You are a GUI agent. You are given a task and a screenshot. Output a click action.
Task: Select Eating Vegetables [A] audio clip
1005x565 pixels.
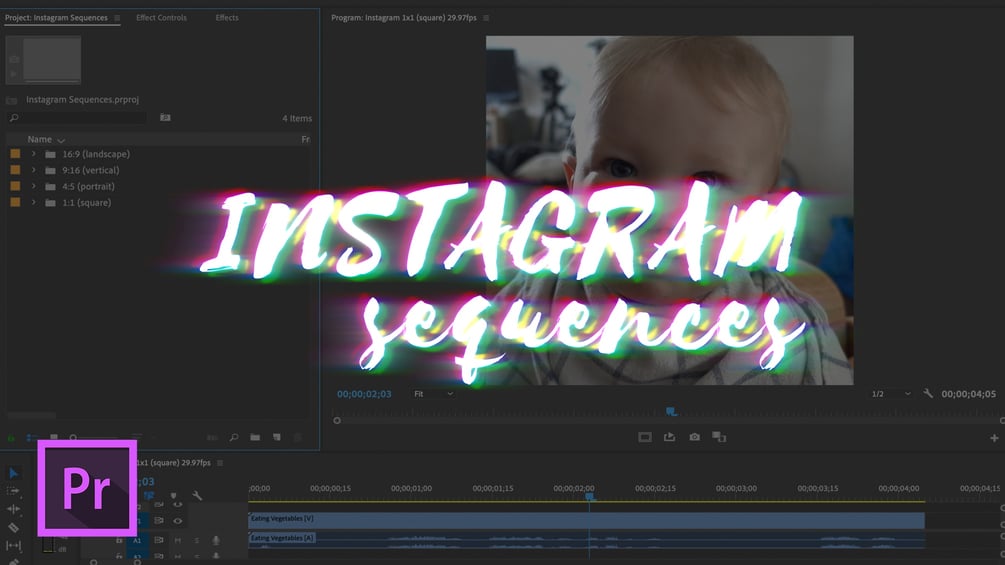click(586, 540)
